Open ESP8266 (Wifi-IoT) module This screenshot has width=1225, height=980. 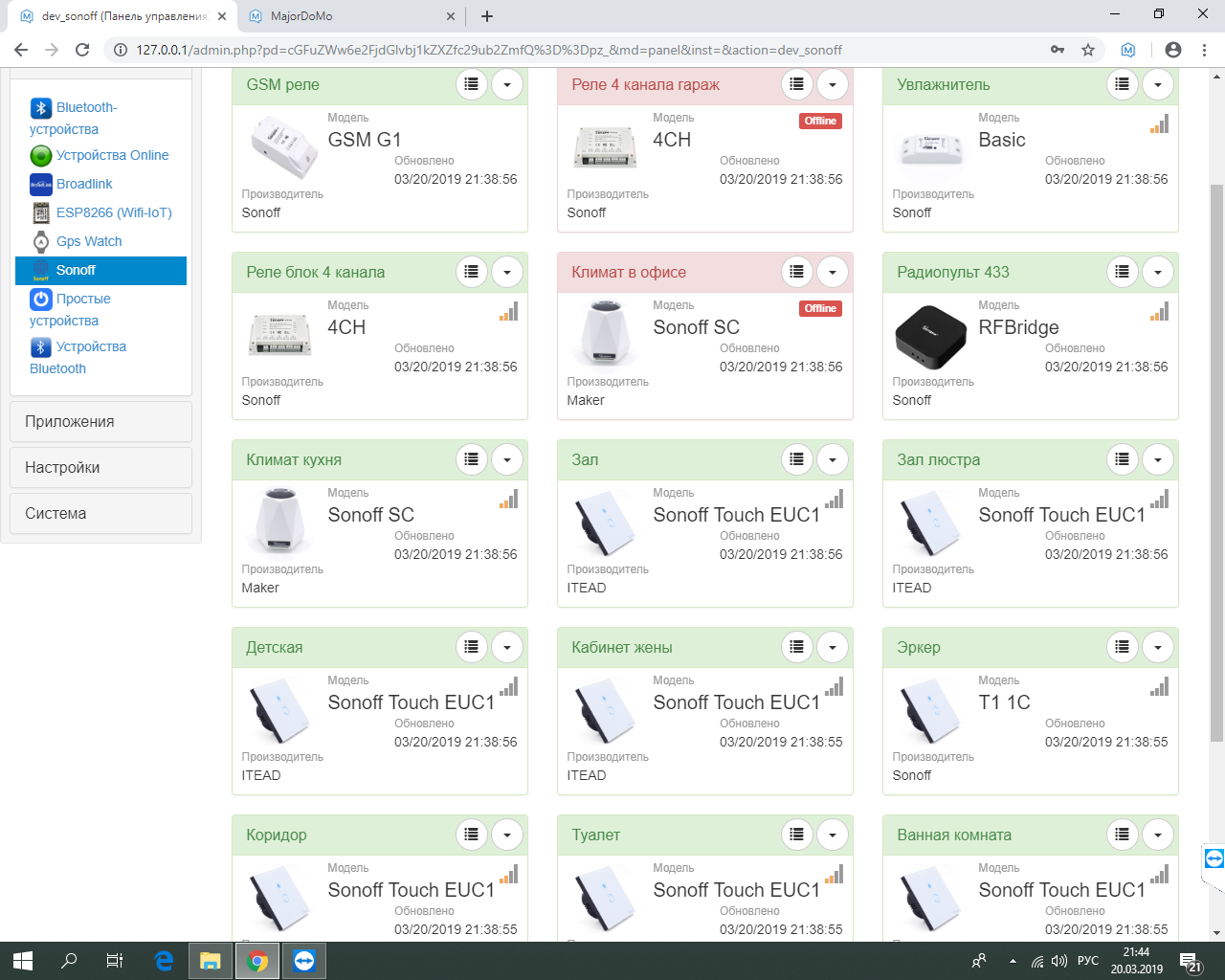click(101, 212)
